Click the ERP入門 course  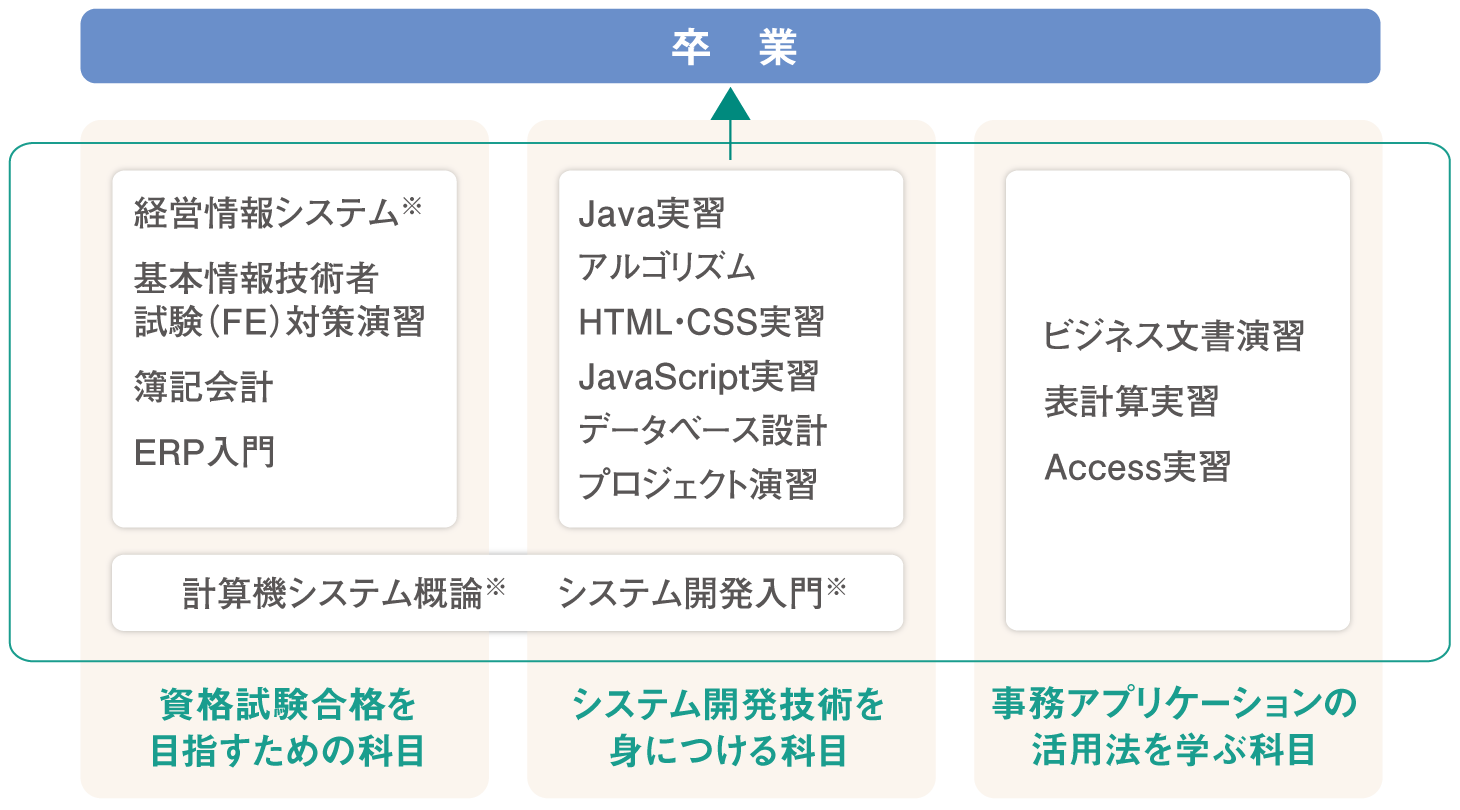204,451
